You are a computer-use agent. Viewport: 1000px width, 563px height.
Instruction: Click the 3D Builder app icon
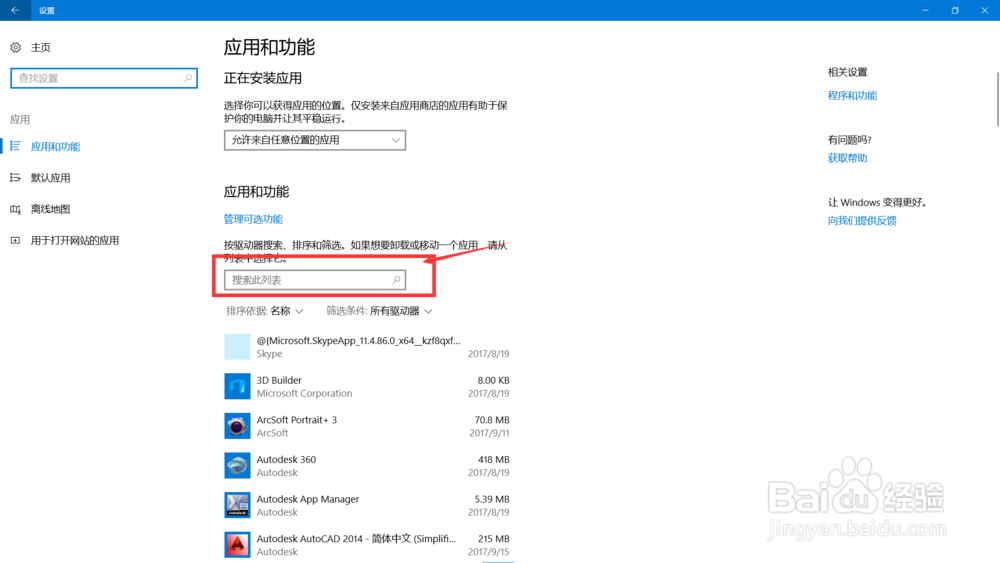pyautogui.click(x=237, y=386)
